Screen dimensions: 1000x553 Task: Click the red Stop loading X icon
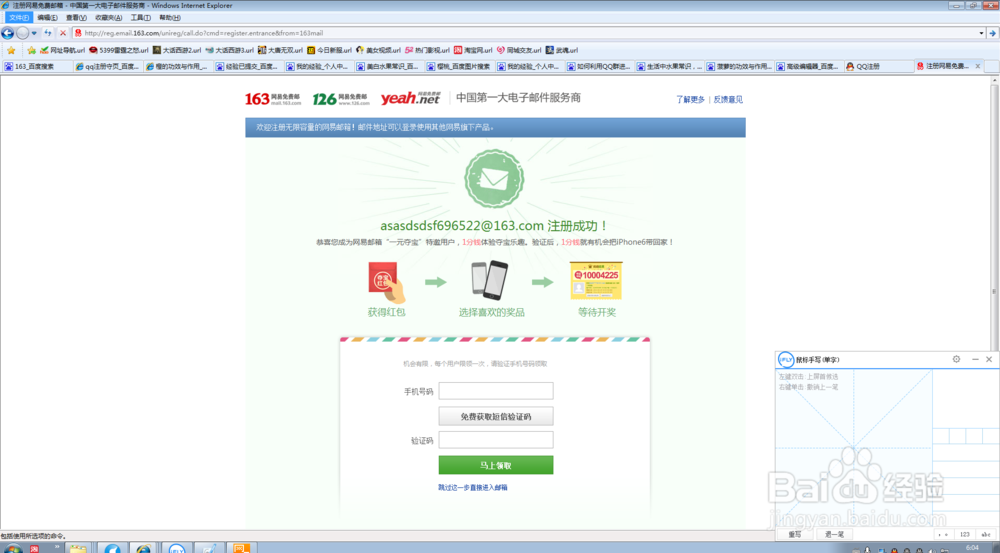[x=62, y=33]
